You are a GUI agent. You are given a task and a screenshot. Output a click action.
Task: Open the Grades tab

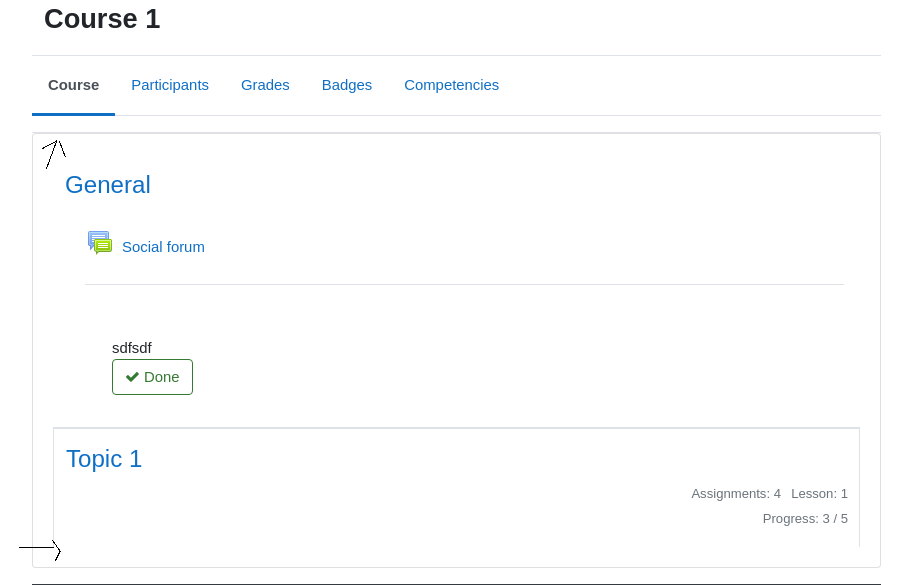pos(265,85)
